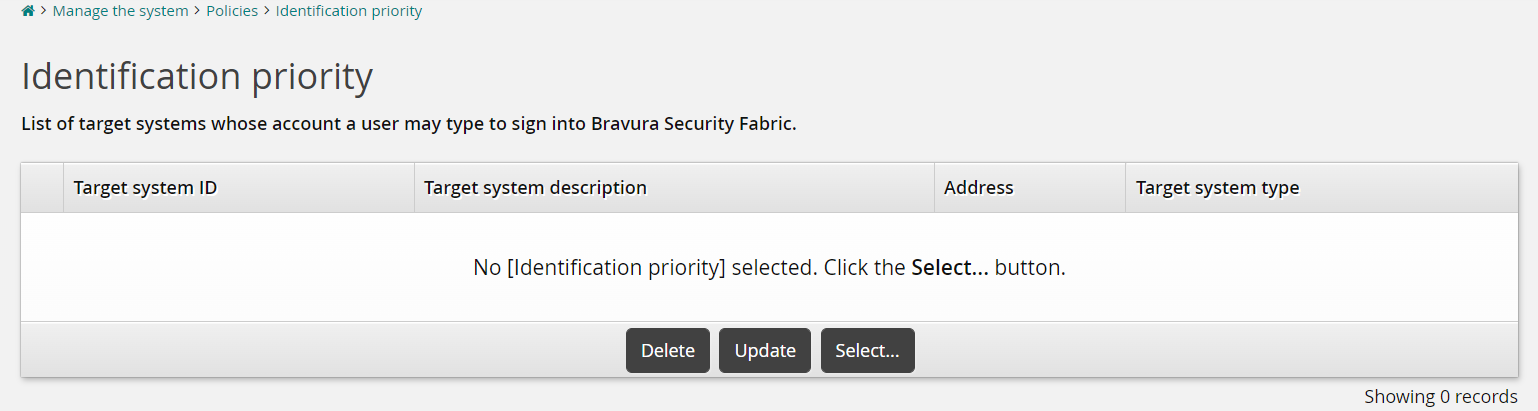Click bold 'Select...' text in empty message

[949, 268]
